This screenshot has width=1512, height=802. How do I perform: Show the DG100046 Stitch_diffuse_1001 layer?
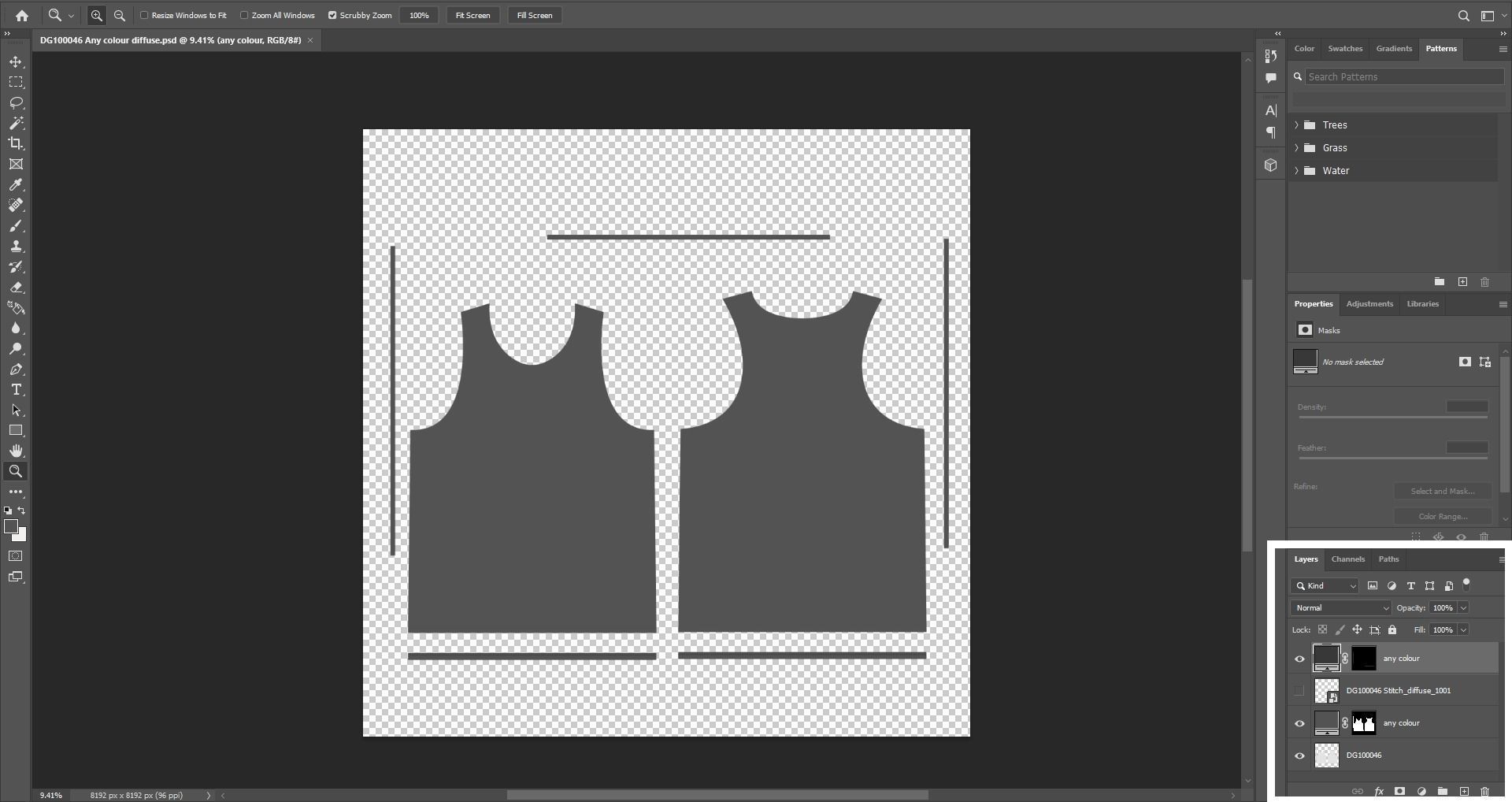1299,691
